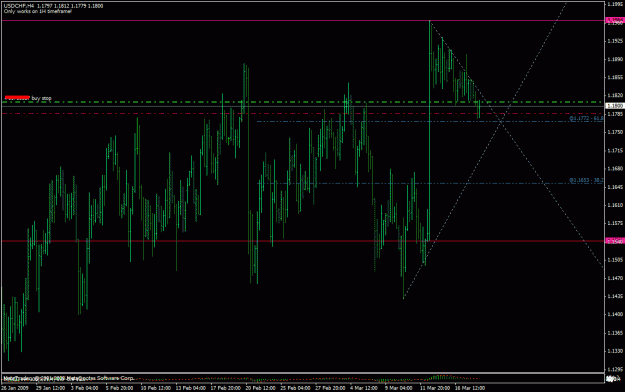Click the 1.1330 price scale label
The width and height of the screenshot is (625, 392).
tap(615, 351)
